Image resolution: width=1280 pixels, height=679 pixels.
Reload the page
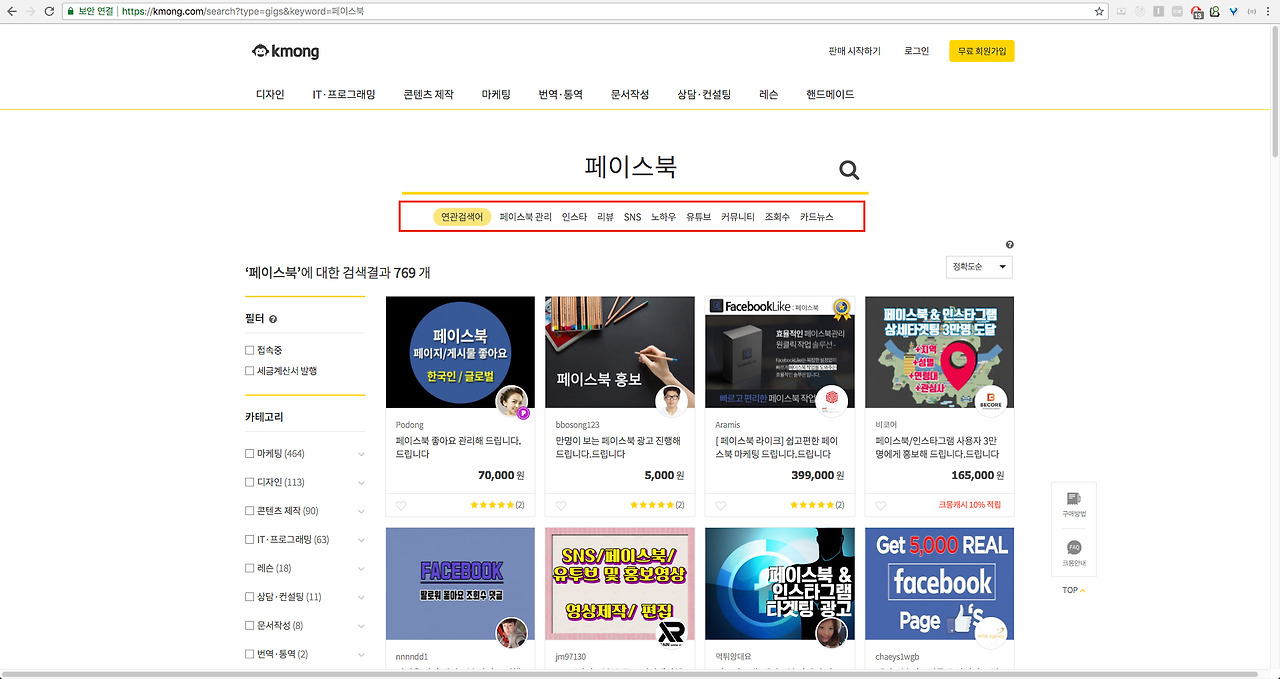pos(49,11)
